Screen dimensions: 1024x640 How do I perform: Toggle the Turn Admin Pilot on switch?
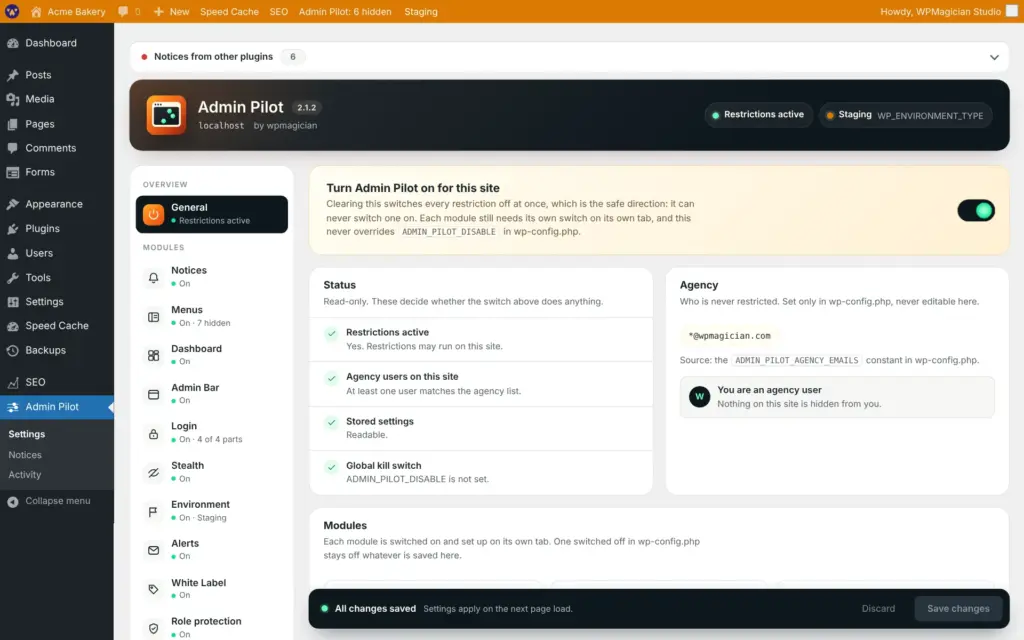coord(976,210)
